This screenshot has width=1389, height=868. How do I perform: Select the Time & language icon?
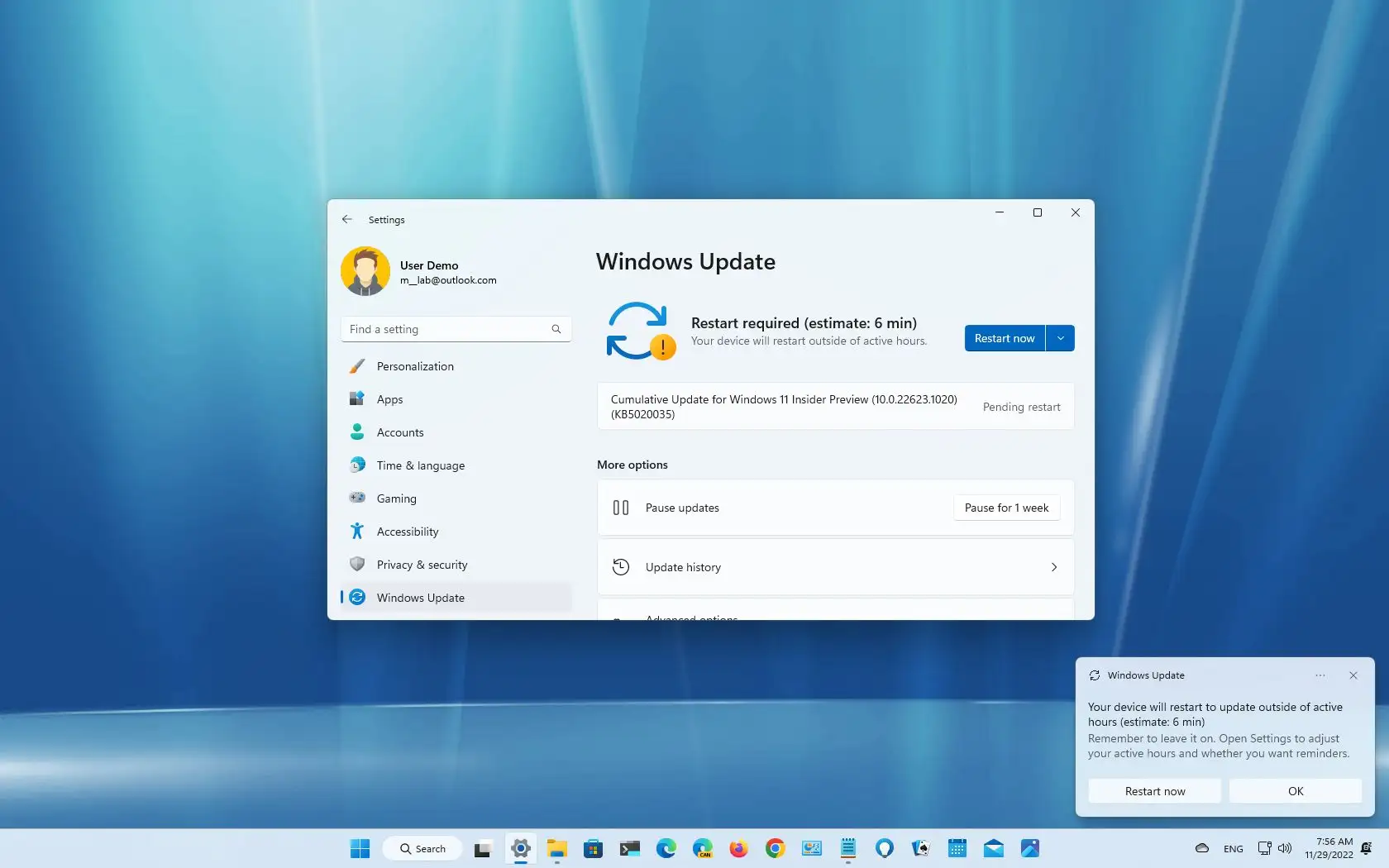[x=357, y=465]
